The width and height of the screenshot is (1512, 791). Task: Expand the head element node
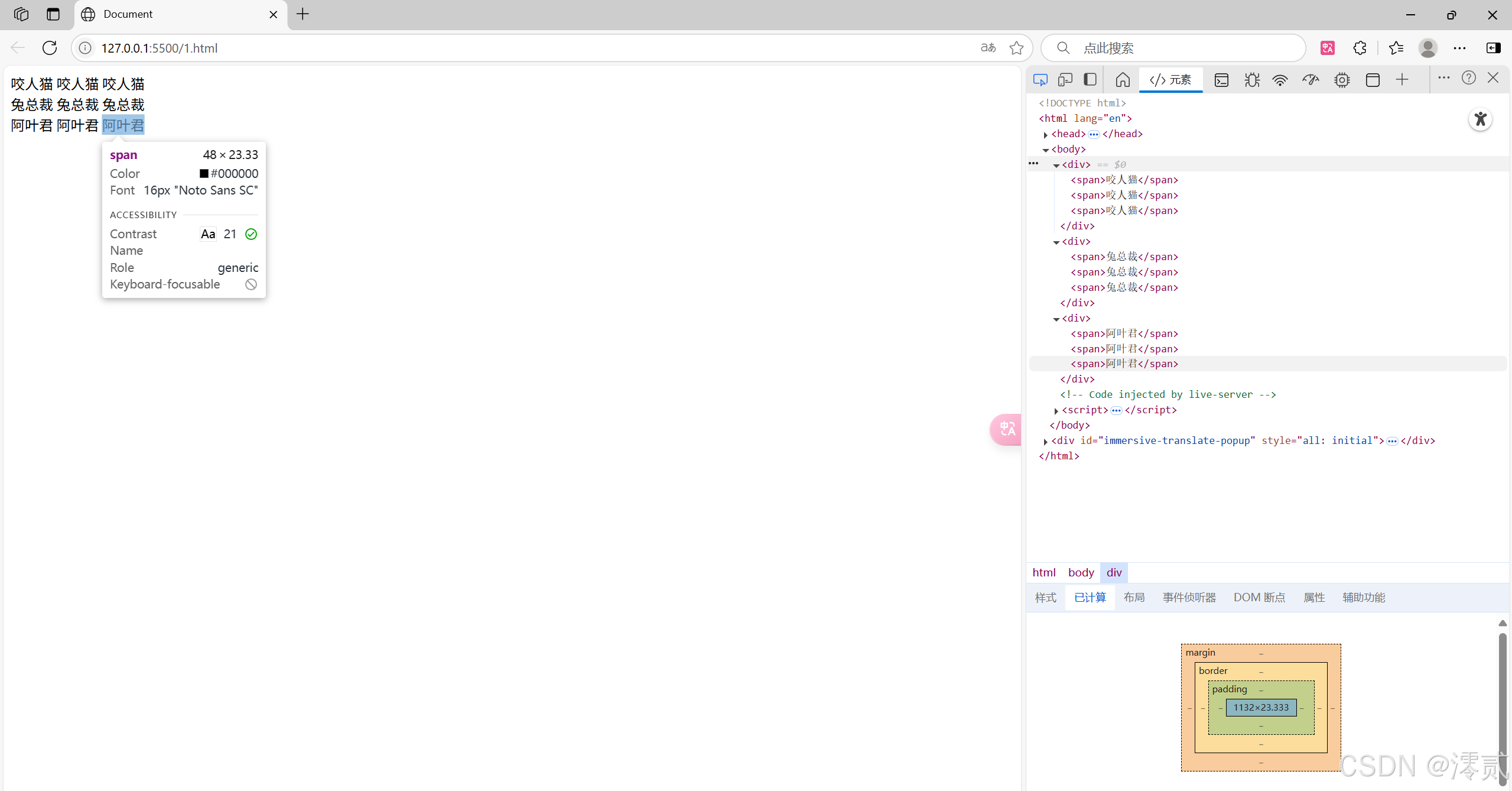(1045, 135)
